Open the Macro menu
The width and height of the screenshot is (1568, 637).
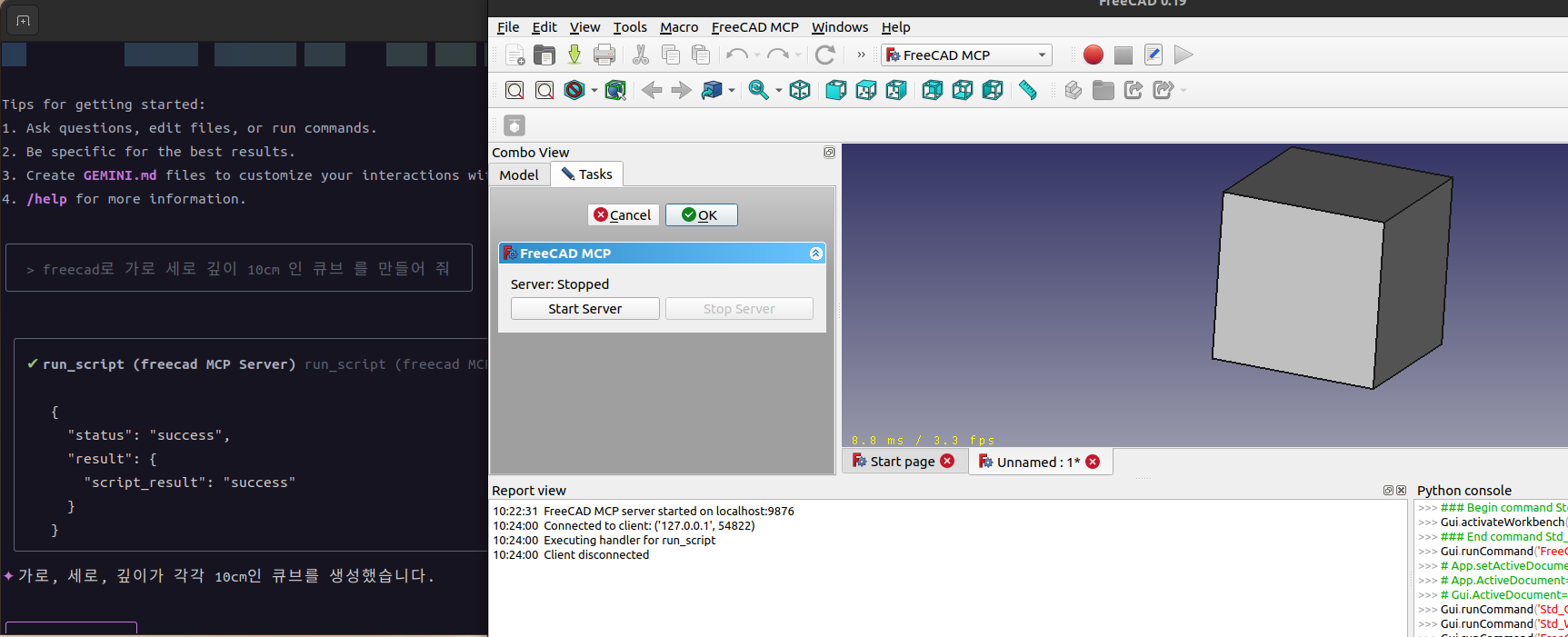[x=679, y=27]
